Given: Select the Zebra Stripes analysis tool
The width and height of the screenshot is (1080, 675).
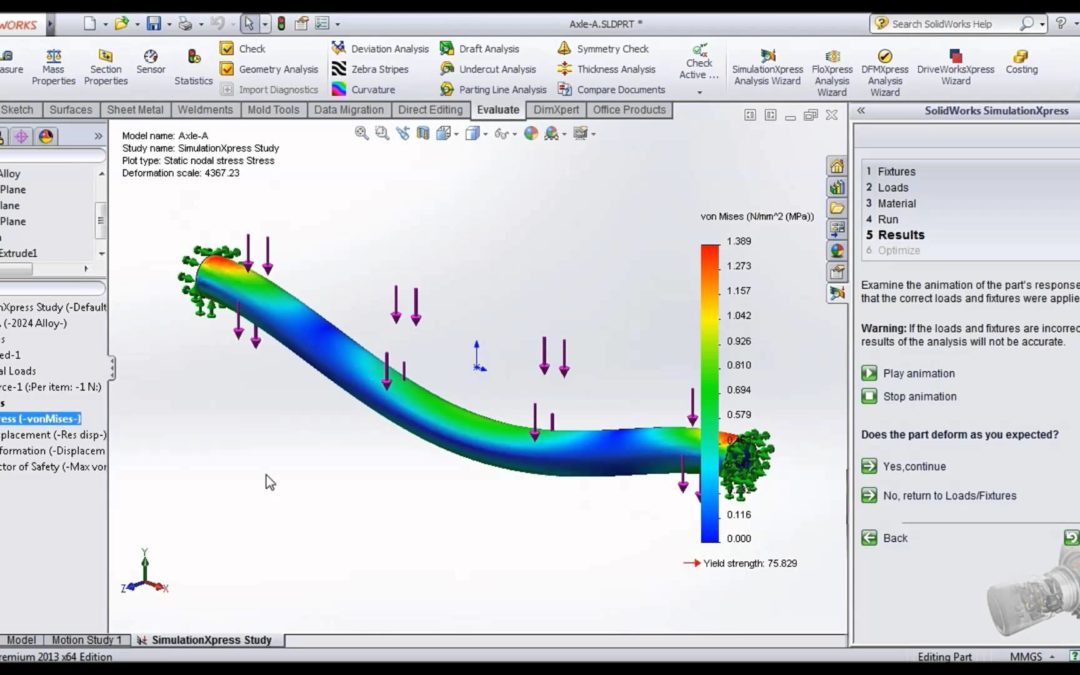Looking at the screenshot, I should [x=380, y=68].
